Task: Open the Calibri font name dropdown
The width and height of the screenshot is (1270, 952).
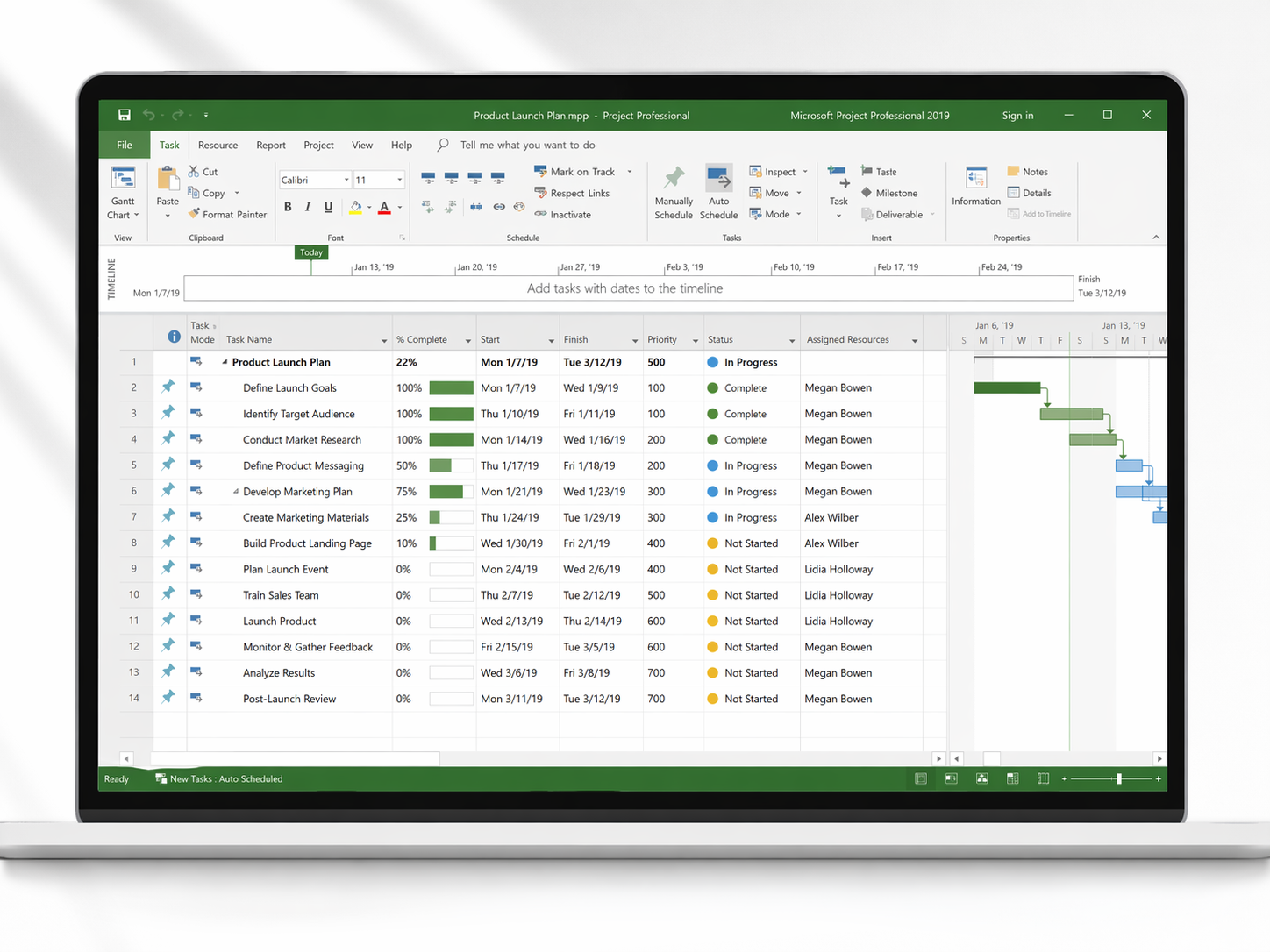Action: pyautogui.click(x=346, y=180)
